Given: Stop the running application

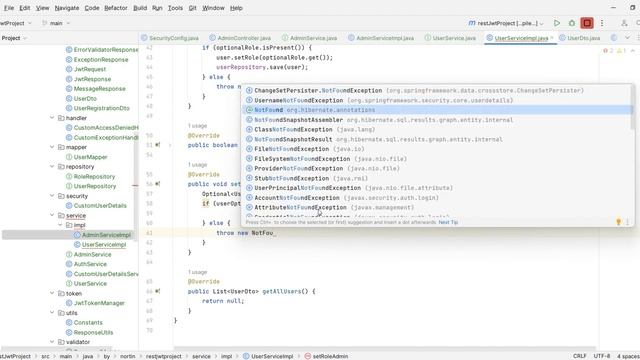Looking at the screenshot, I should point(587,23).
